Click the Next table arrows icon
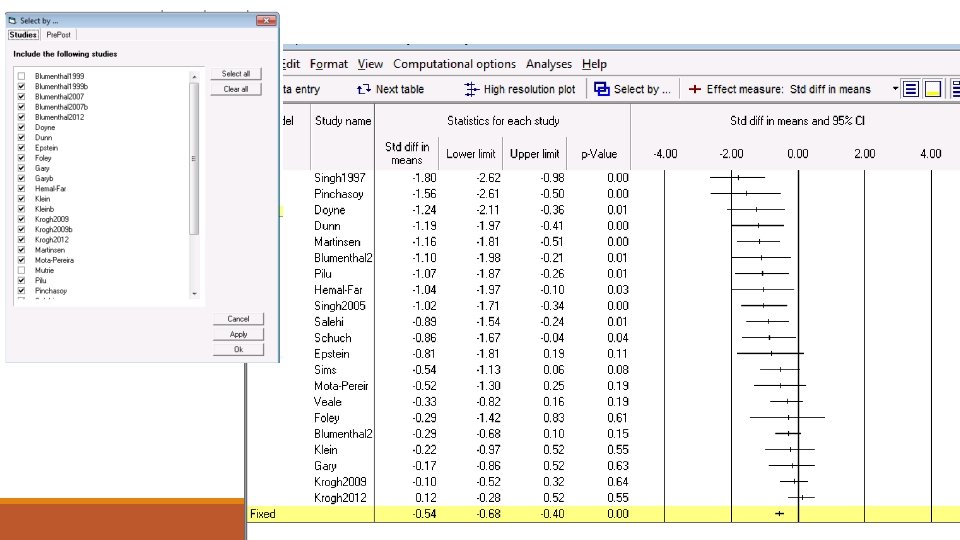Screen dimensions: 960x540 pos(364,89)
